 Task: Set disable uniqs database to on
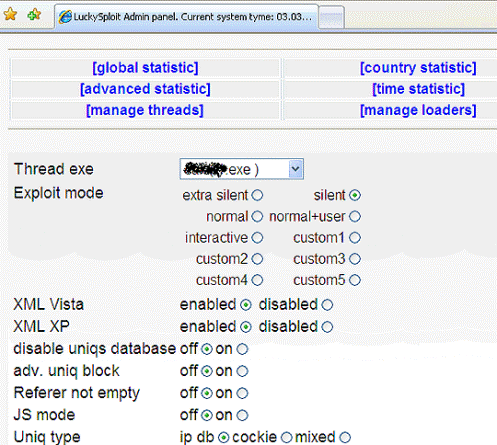point(242,349)
